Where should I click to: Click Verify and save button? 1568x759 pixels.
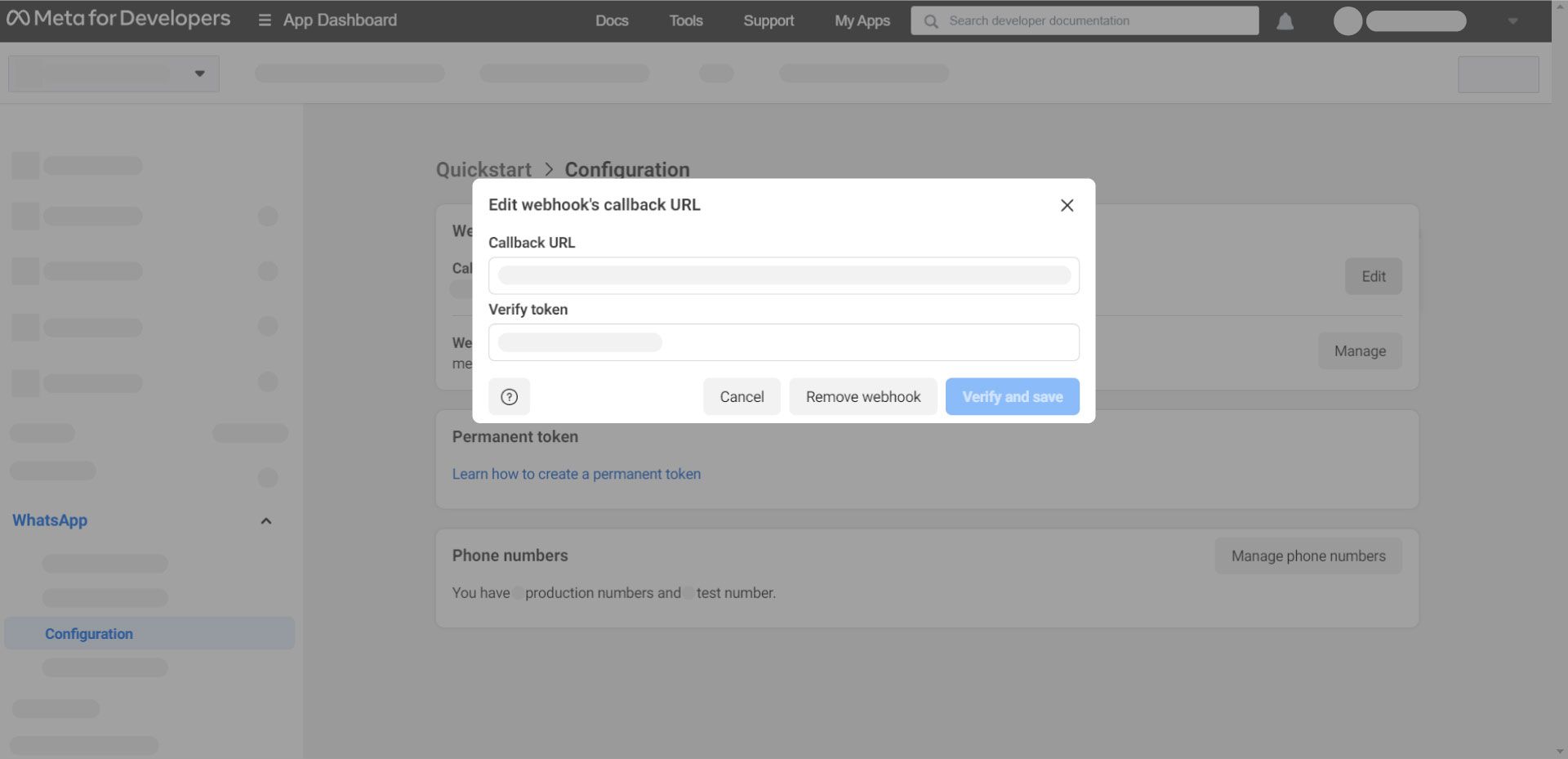[x=1013, y=396]
